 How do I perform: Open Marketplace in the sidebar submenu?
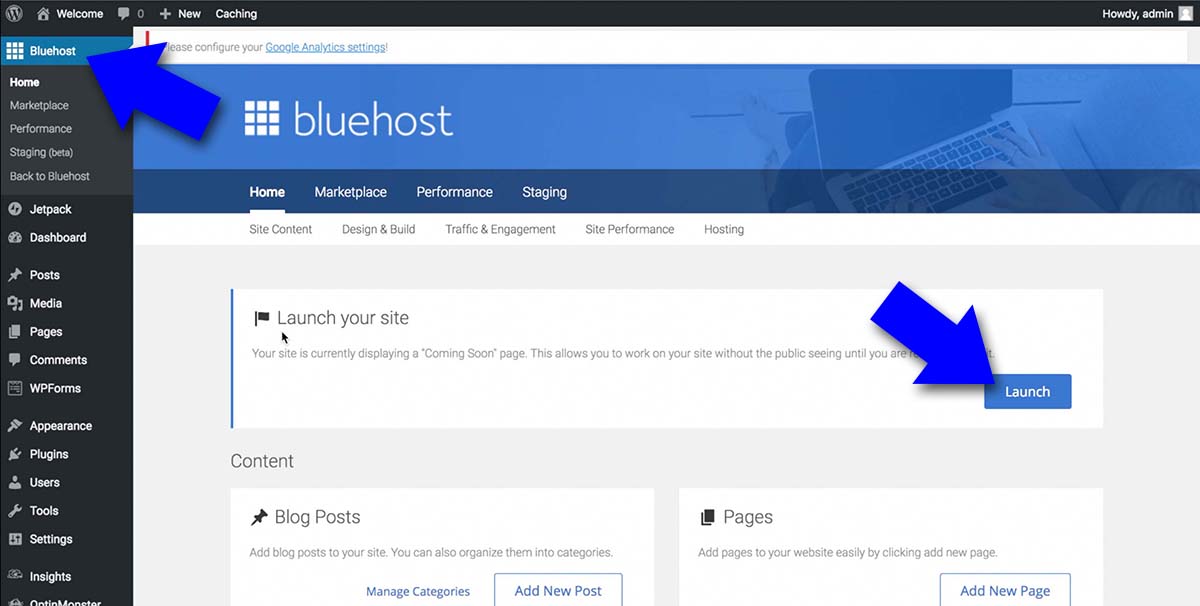(39, 105)
